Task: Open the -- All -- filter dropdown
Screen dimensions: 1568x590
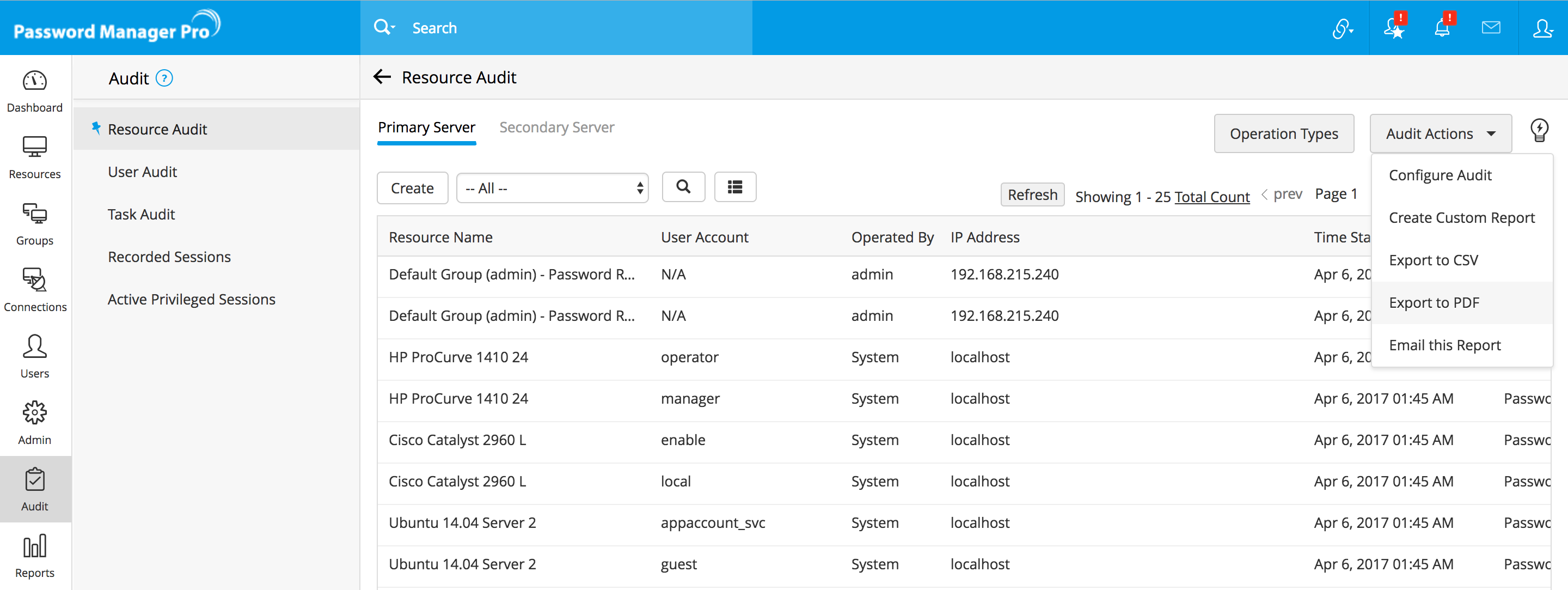Action: (552, 188)
